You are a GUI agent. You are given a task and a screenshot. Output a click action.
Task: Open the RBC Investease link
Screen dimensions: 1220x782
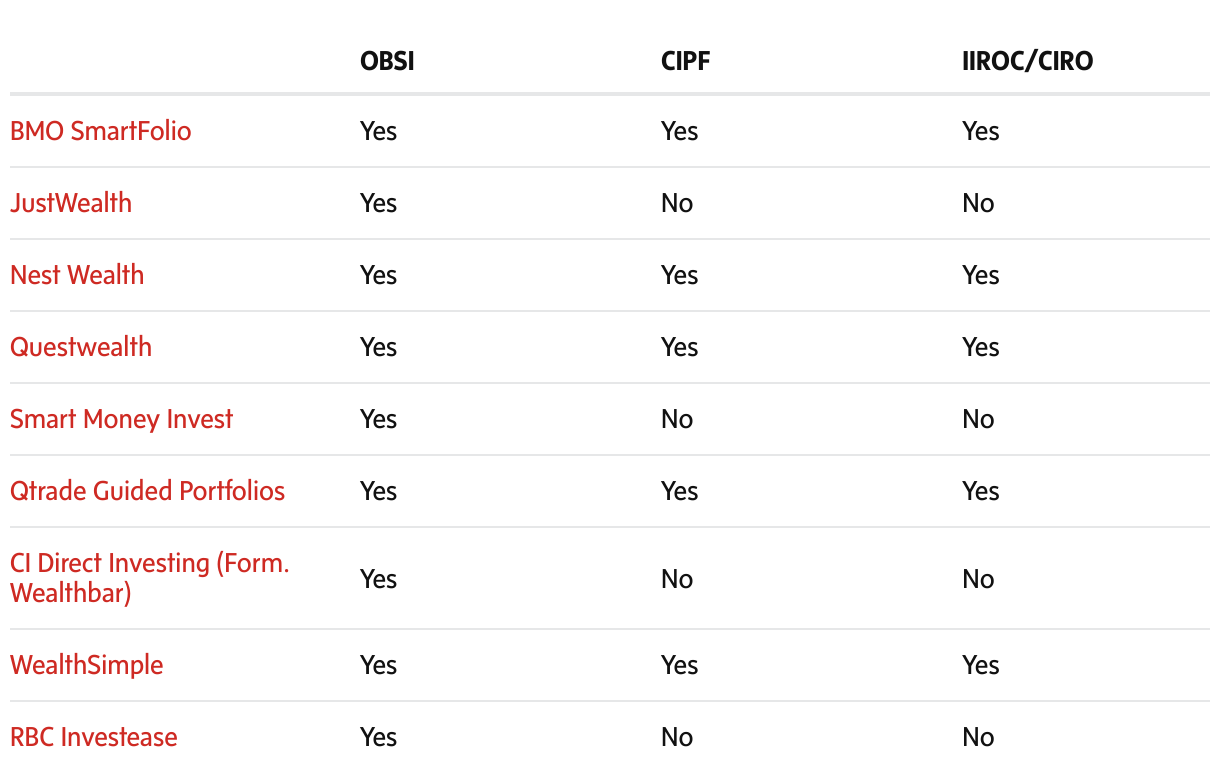[x=93, y=737]
